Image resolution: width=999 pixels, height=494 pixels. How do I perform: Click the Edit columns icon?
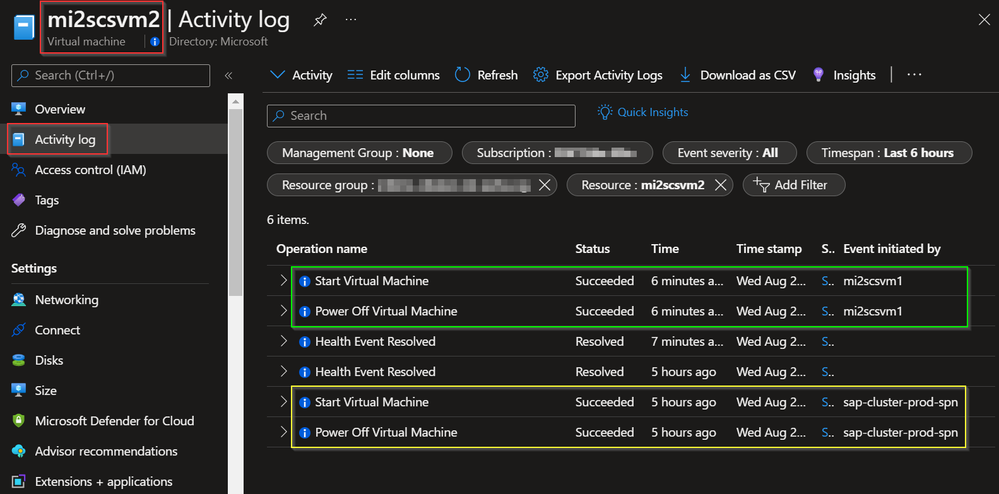pyautogui.click(x=355, y=75)
